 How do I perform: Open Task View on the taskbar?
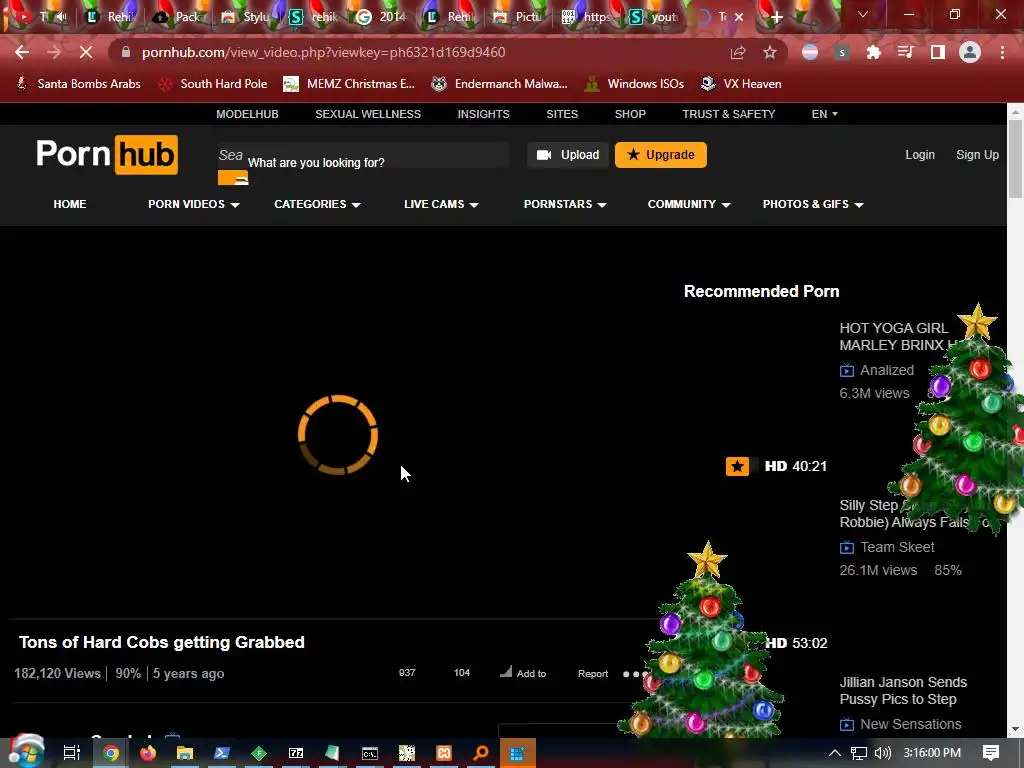point(72,753)
